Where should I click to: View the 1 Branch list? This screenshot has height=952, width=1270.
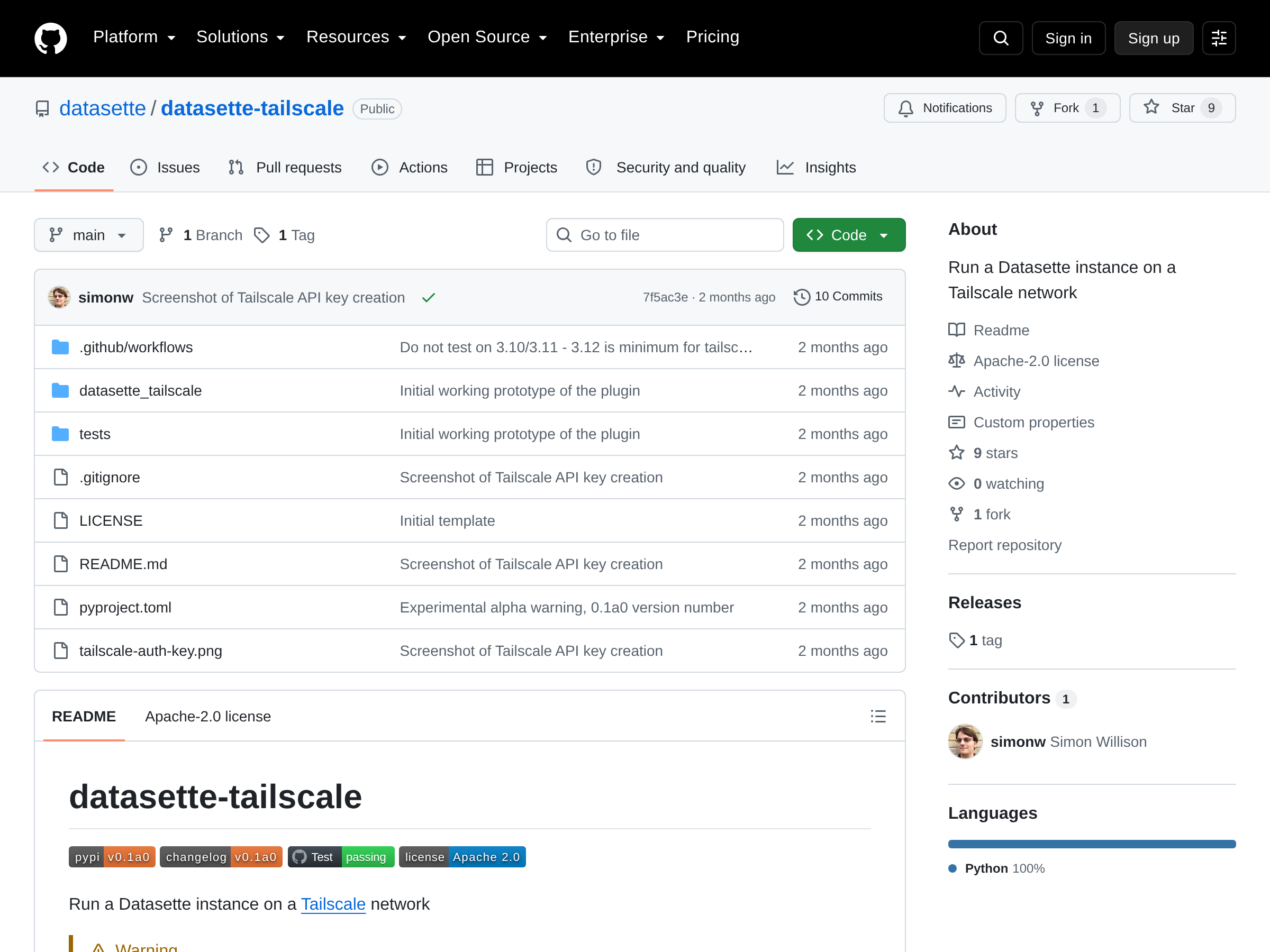click(201, 235)
